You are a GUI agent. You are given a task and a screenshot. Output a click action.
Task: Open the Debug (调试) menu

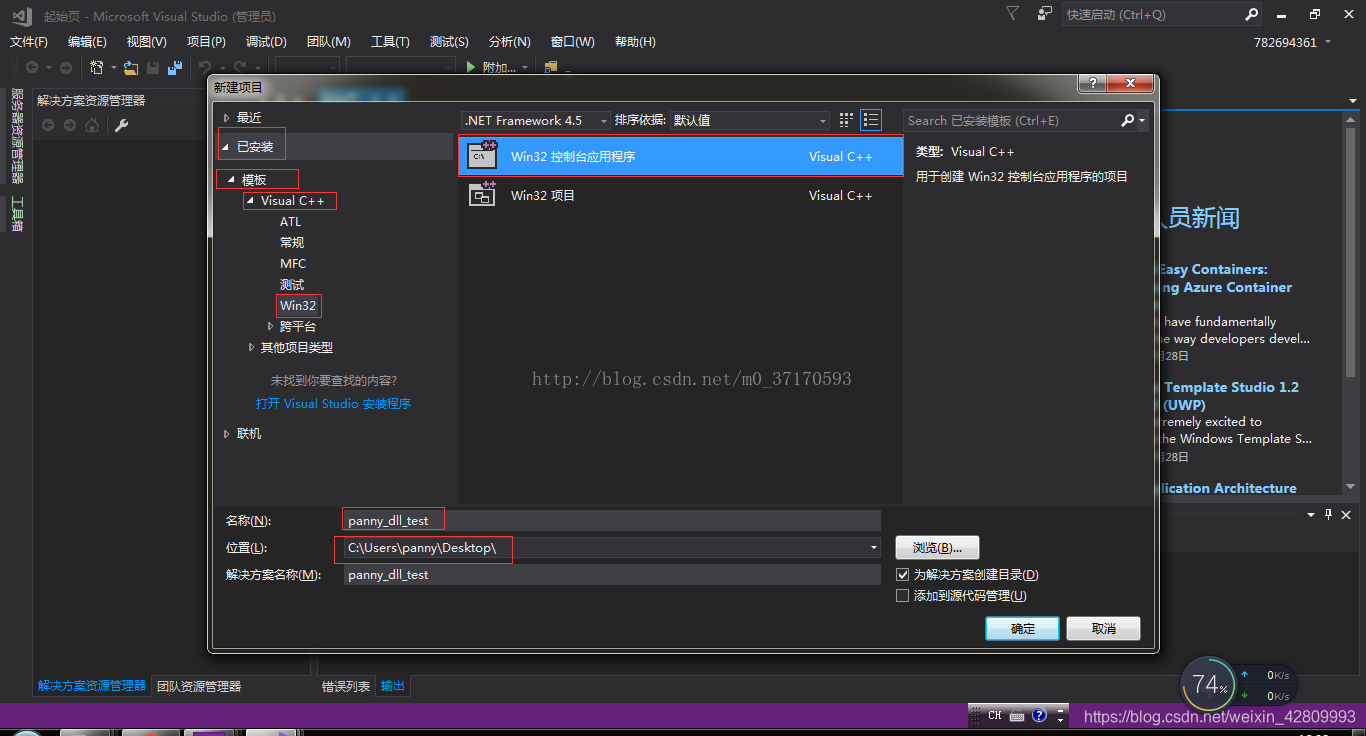266,42
